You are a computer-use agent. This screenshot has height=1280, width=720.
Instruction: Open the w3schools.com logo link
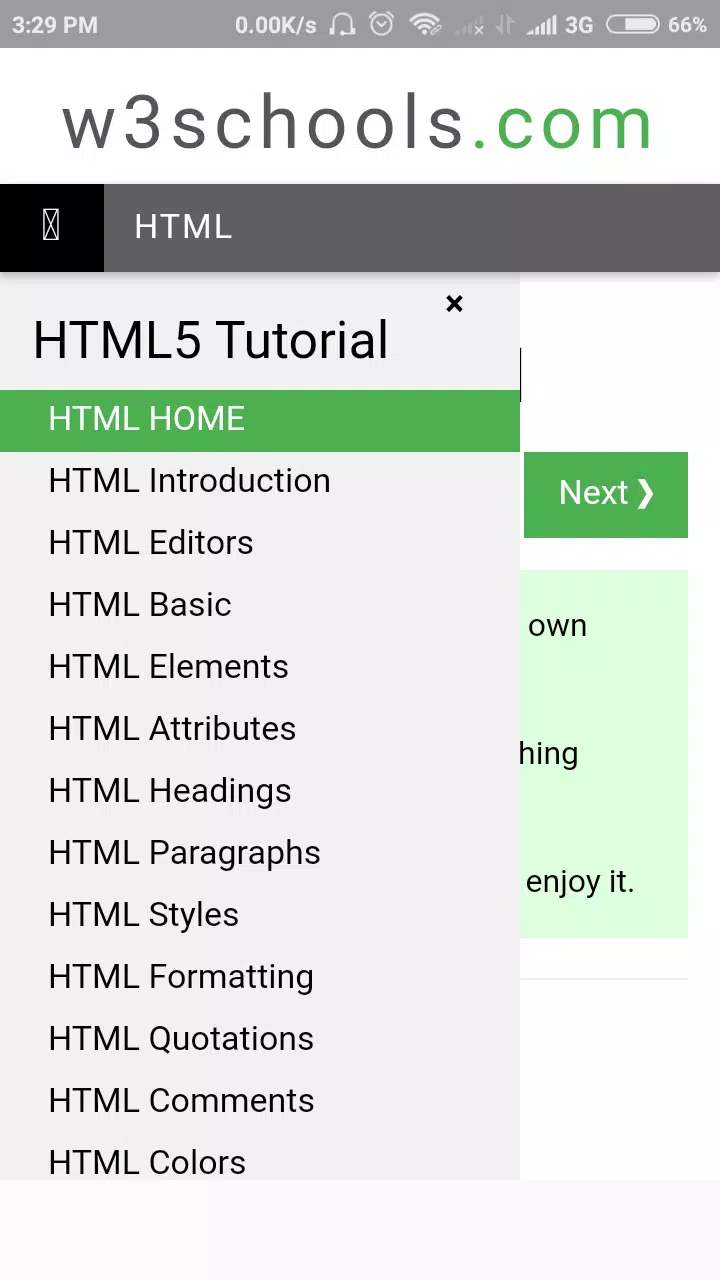click(x=358, y=124)
